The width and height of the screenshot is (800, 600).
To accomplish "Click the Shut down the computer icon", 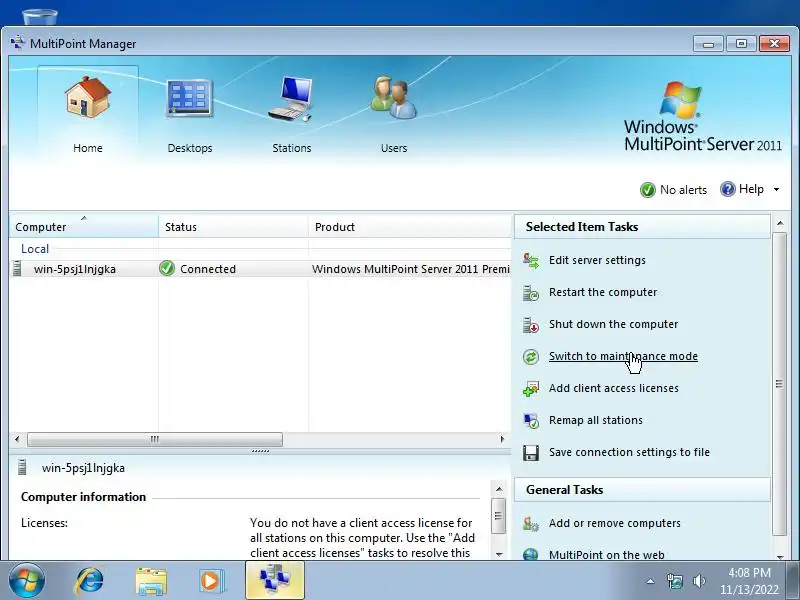I will [531, 325].
